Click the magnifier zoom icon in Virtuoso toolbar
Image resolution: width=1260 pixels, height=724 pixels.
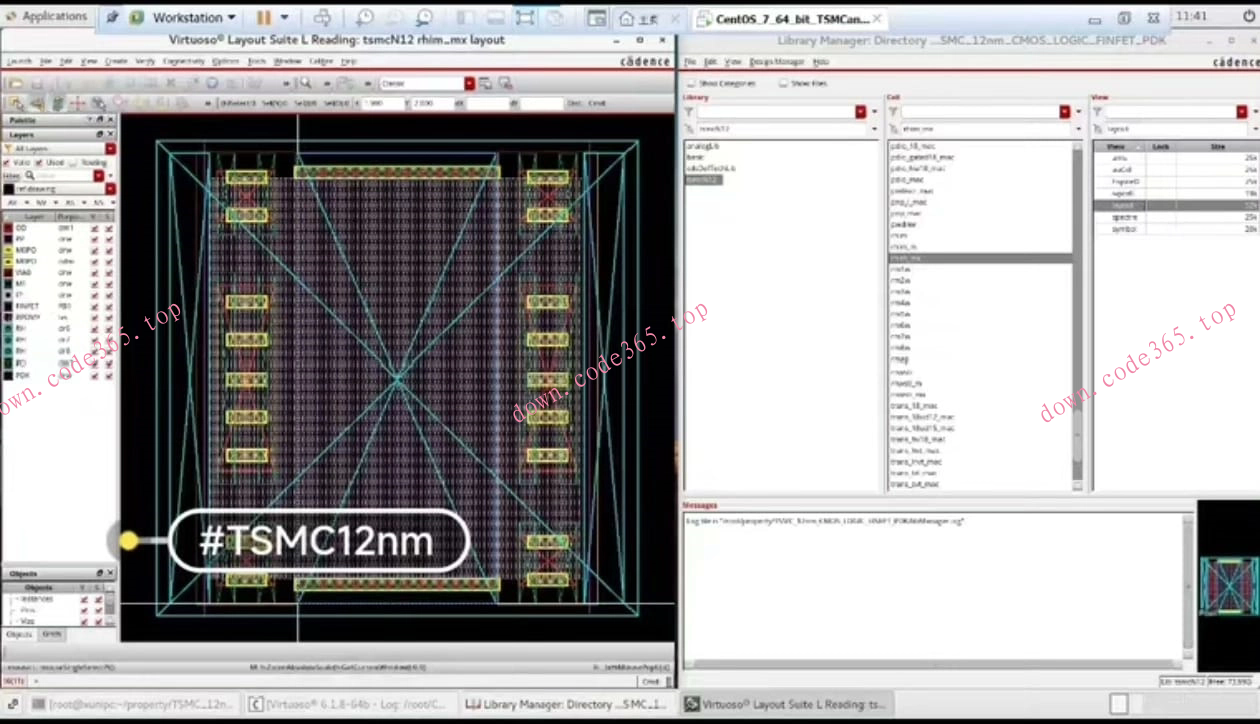point(304,83)
